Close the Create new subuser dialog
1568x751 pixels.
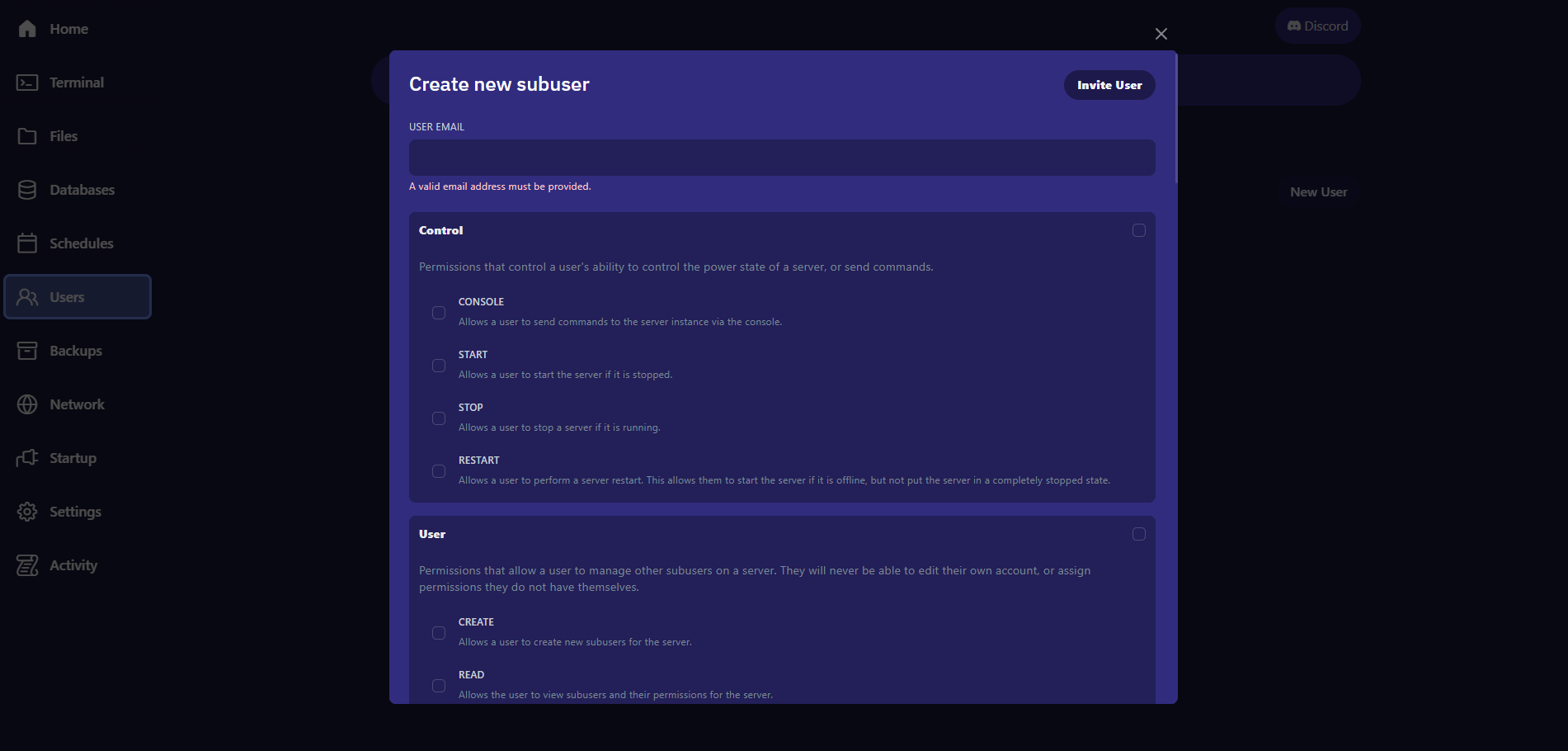tap(1161, 34)
